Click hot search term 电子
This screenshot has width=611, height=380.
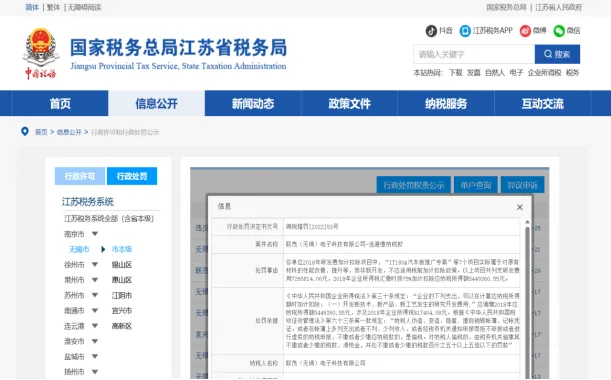click(x=516, y=72)
